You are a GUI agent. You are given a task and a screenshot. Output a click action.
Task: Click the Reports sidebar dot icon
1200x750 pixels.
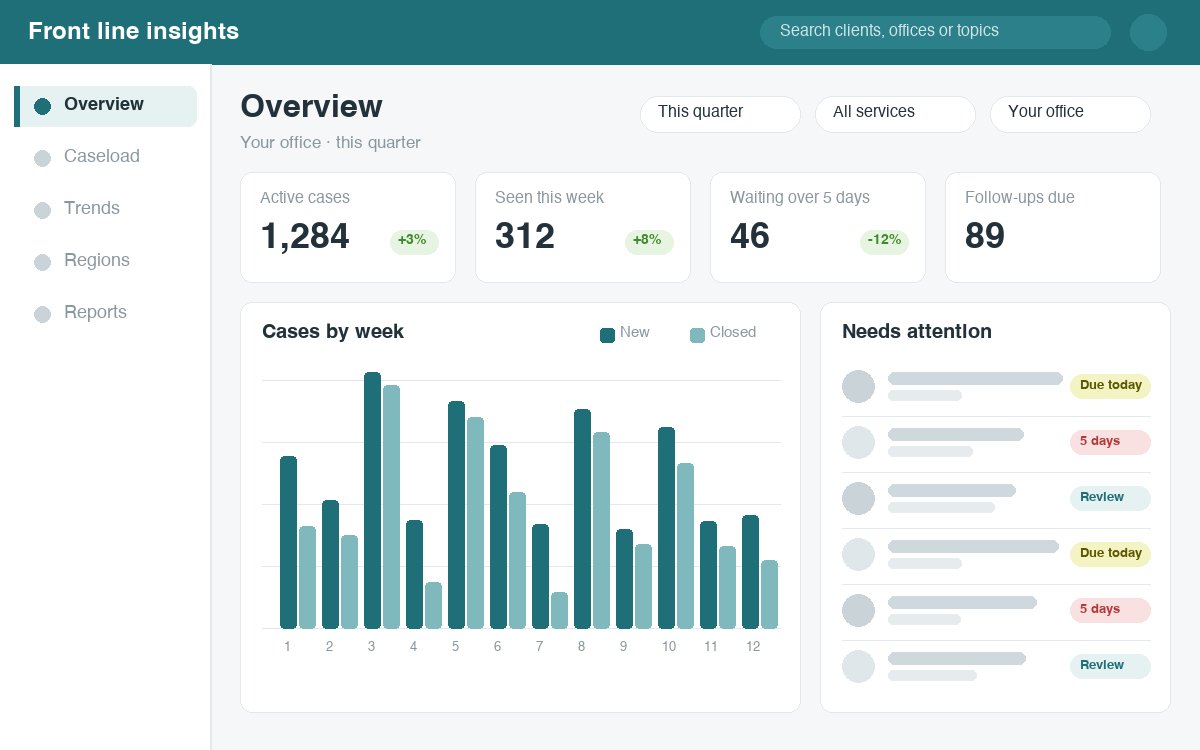pos(42,314)
